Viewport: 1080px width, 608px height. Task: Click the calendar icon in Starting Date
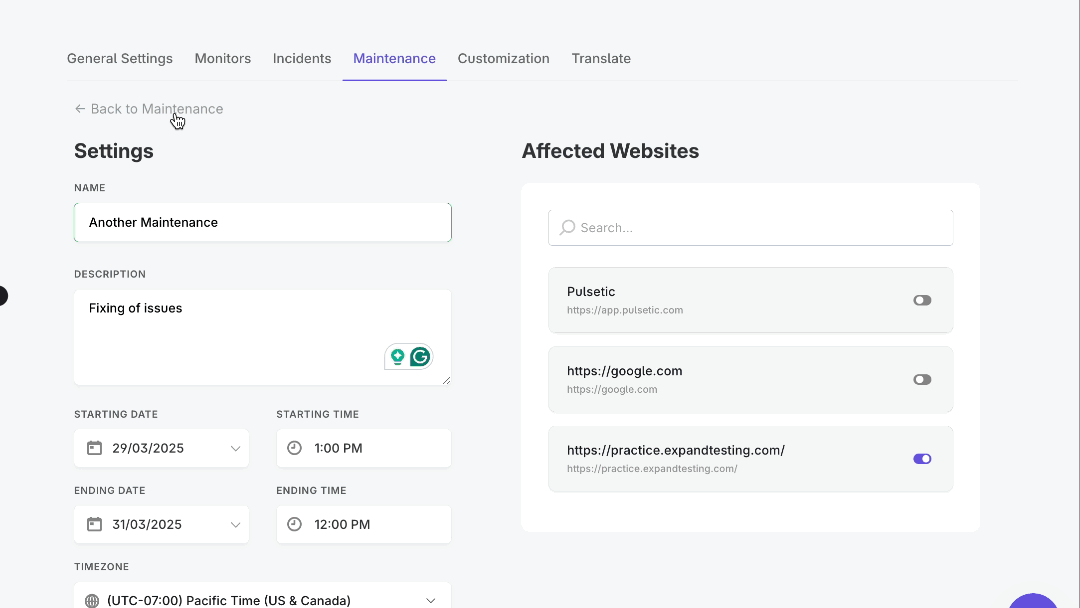94,448
